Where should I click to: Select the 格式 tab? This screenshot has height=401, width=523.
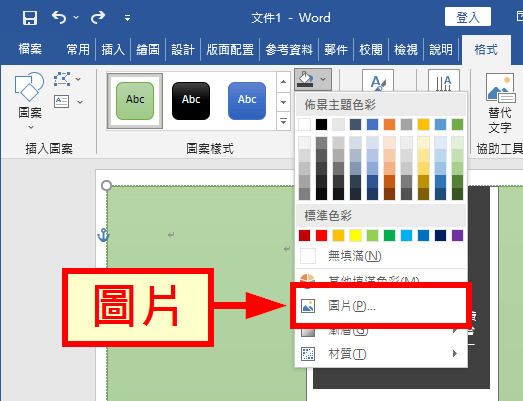click(x=486, y=50)
